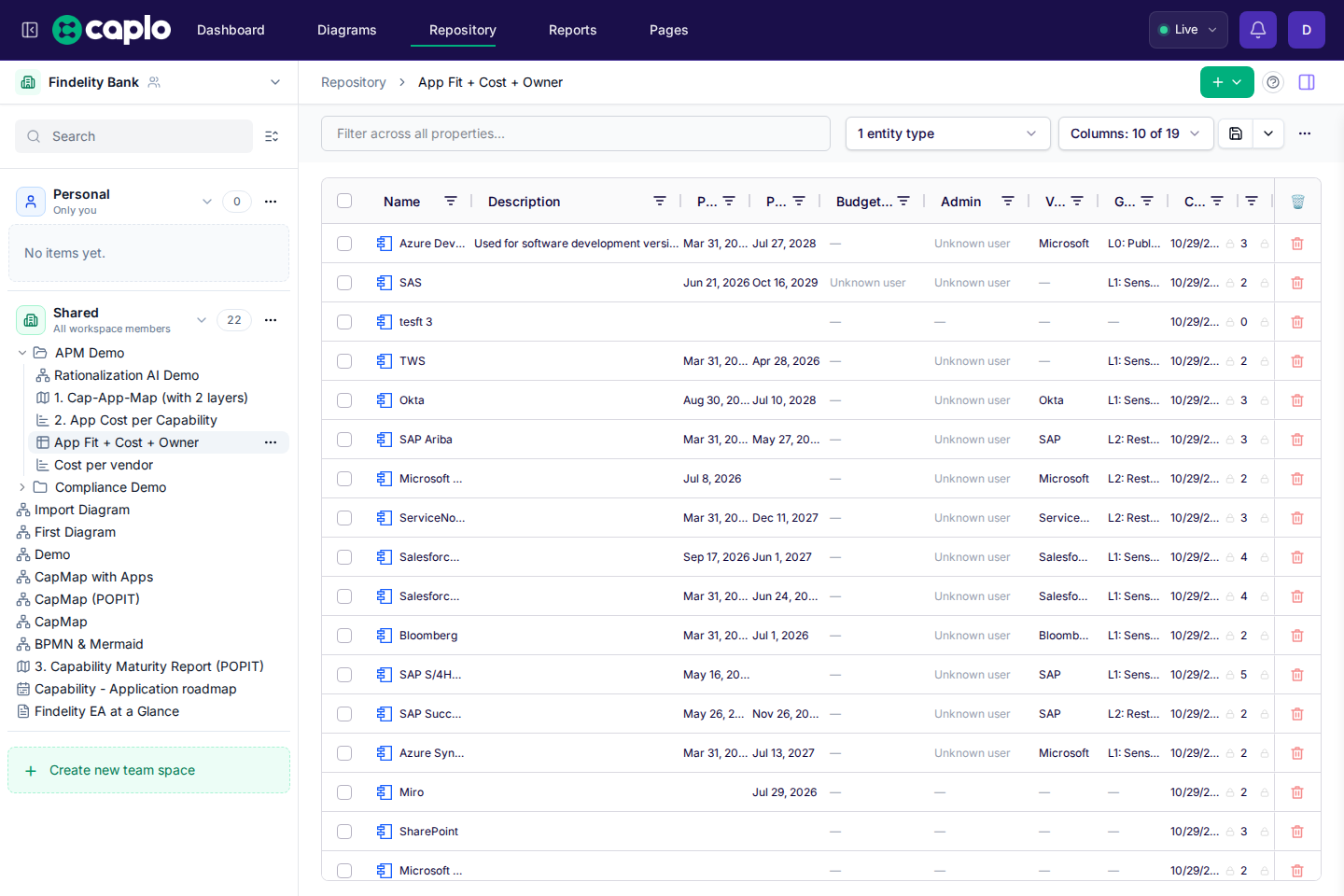
Task: Expand the Compliance Demo folder
Action: pos(22,487)
